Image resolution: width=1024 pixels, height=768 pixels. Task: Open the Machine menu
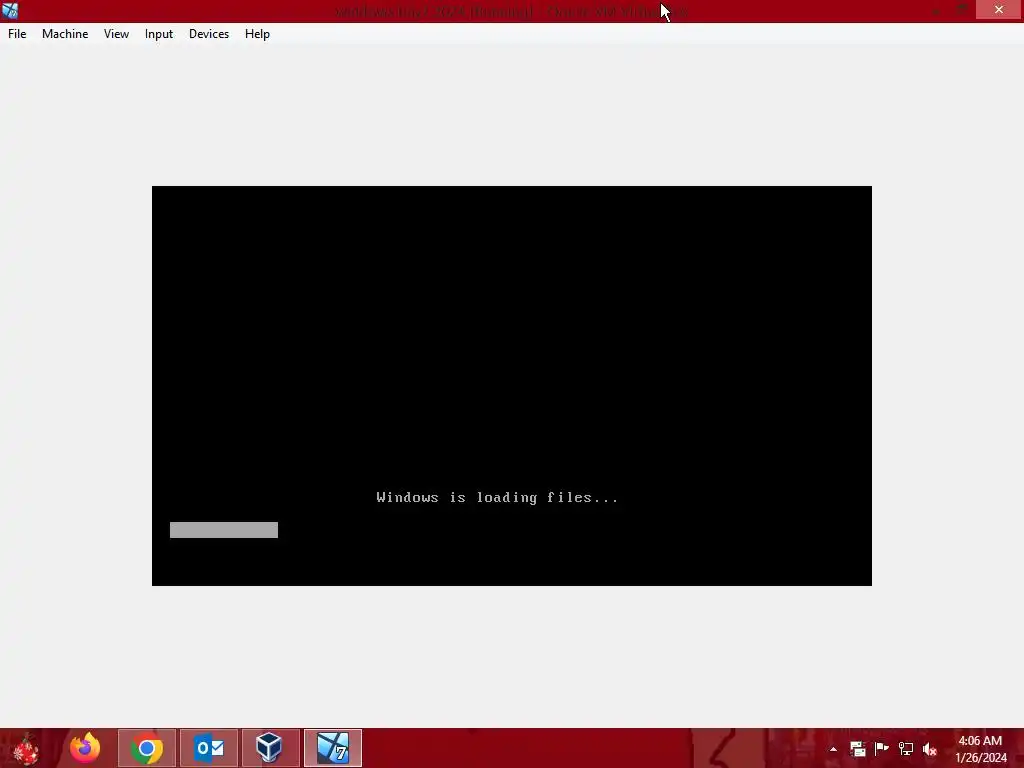tap(65, 34)
